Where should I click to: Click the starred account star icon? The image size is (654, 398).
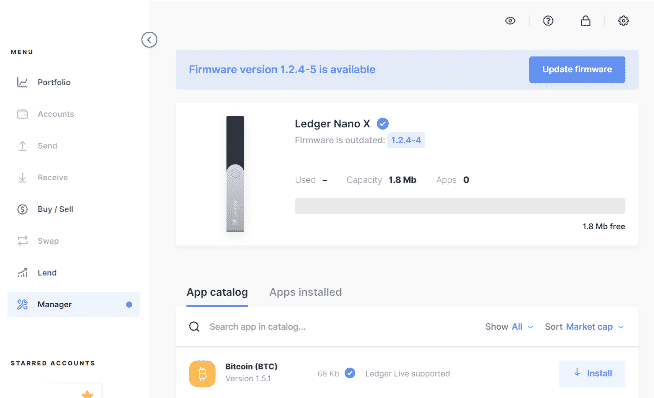point(87,393)
